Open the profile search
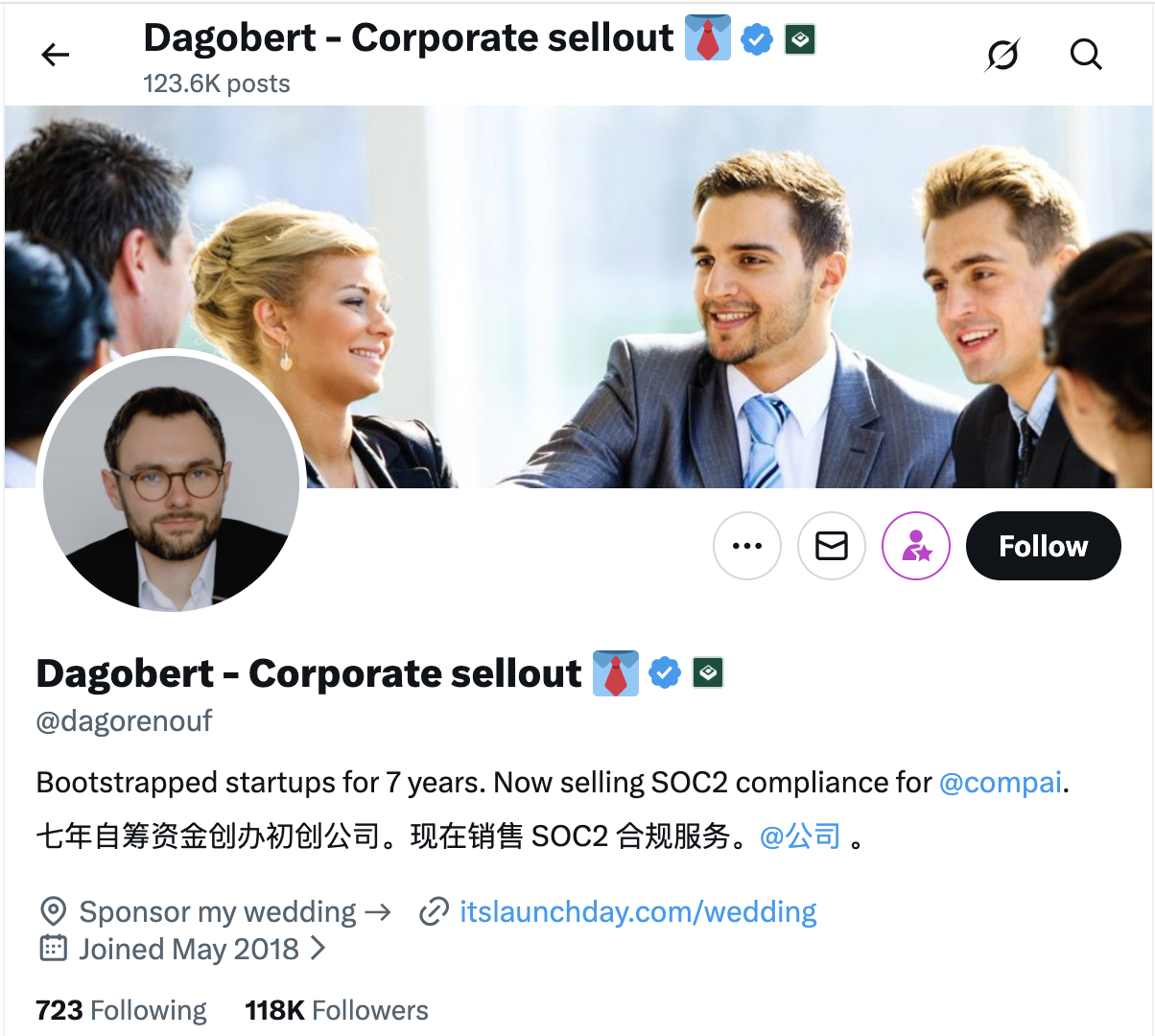1155x1036 pixels. (x=1086, y=55)
